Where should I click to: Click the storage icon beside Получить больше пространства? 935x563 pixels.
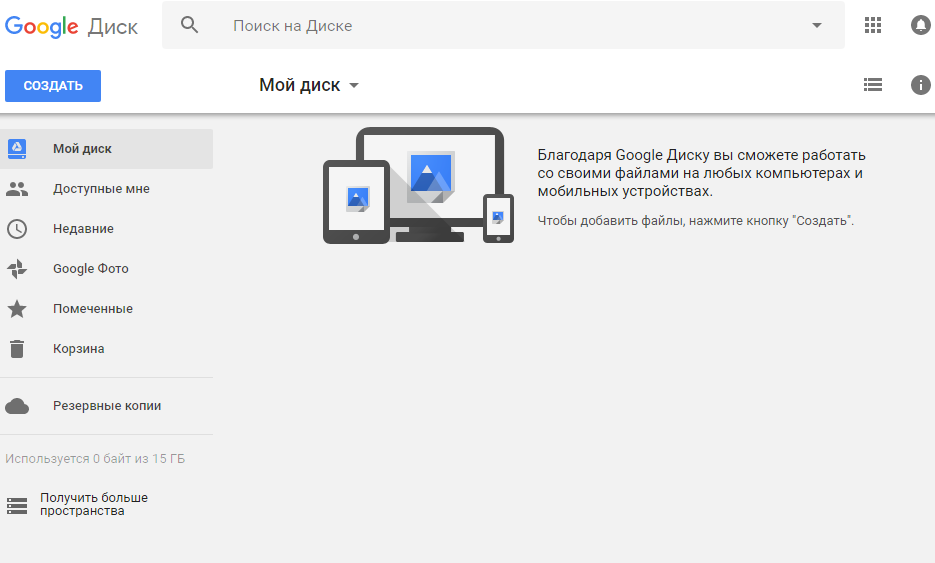pos(17,505)
